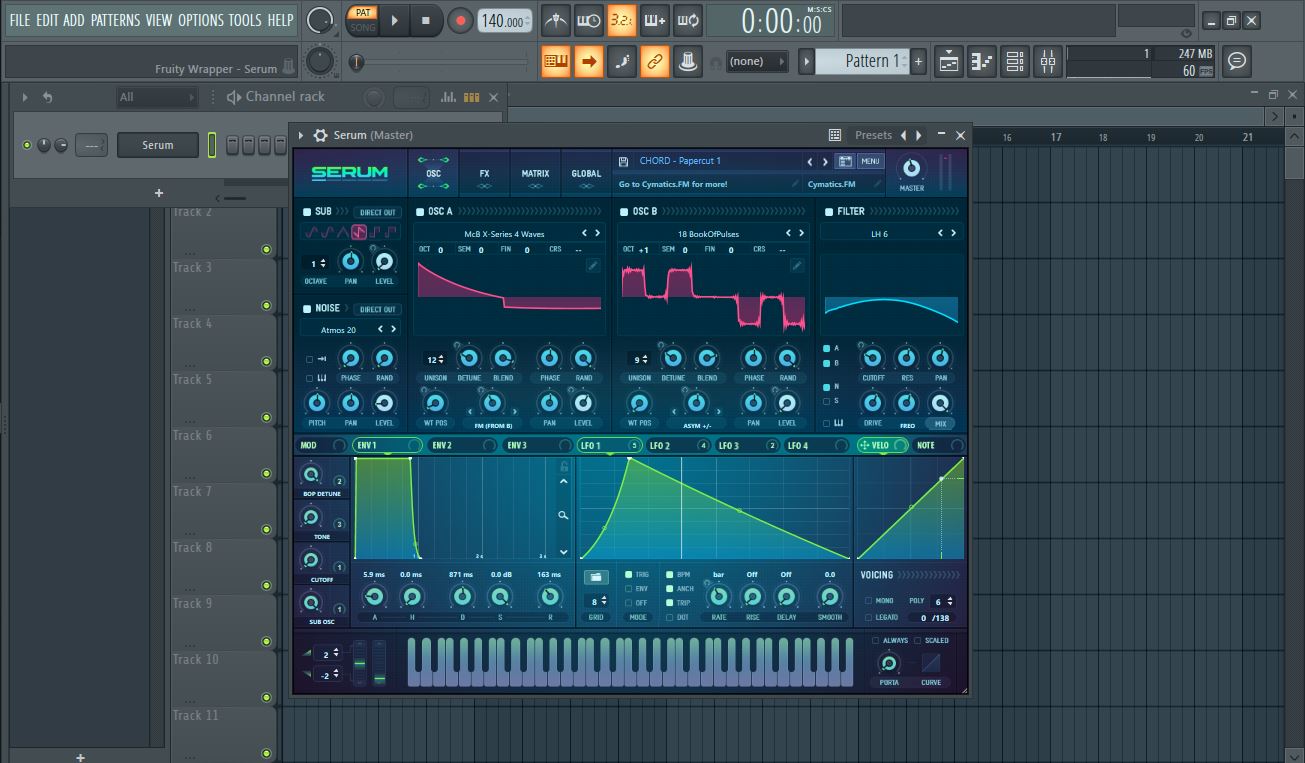Click the Play button in FL Studio transport
1305x763 pixels.
coord(395,20)
